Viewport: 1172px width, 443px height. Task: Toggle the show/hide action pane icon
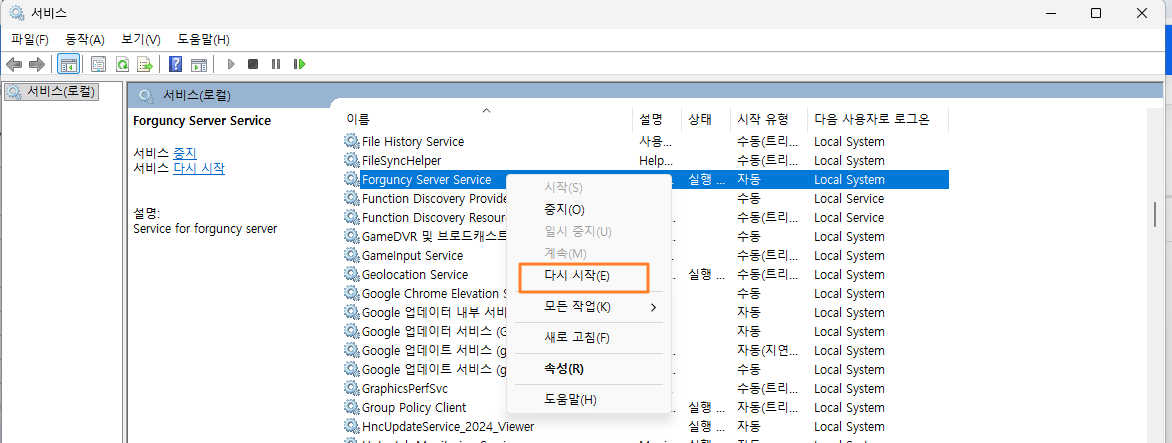(199, 64)
